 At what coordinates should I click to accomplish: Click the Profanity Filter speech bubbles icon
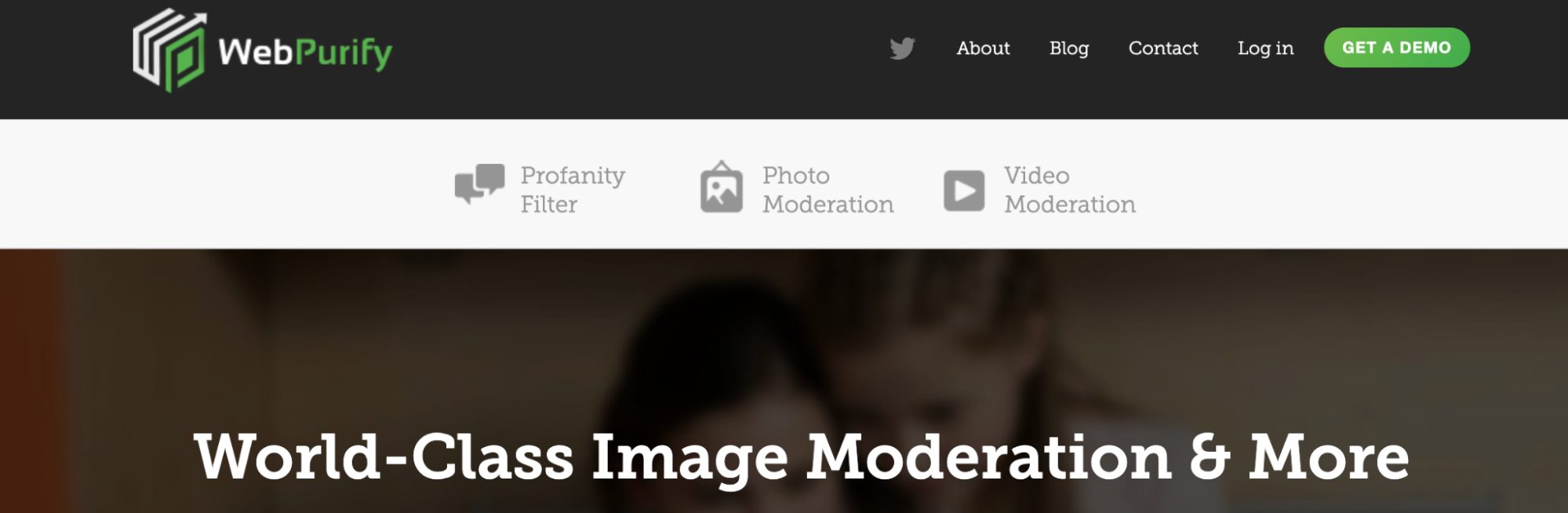coord(479,184)
